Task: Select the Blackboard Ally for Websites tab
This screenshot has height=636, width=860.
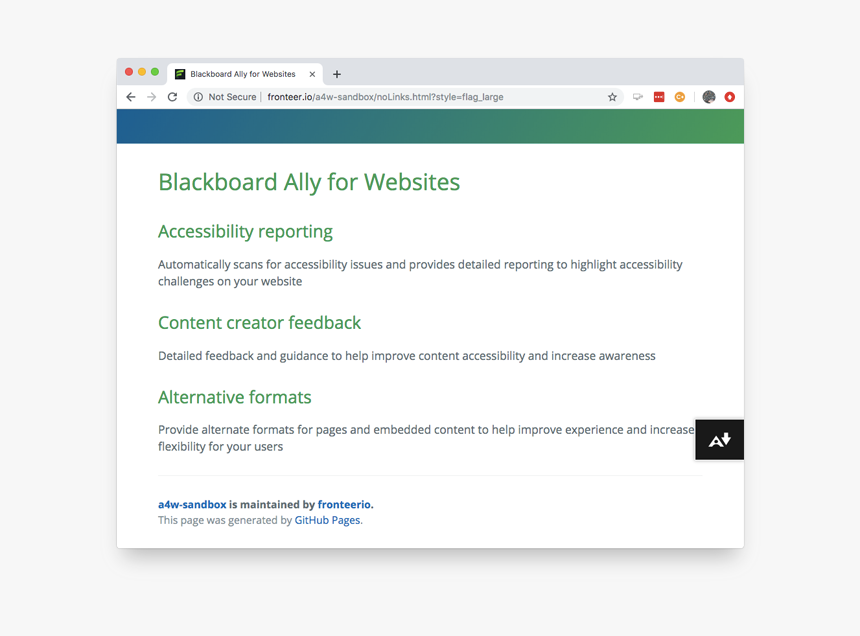Action: (x=245, y=74)
